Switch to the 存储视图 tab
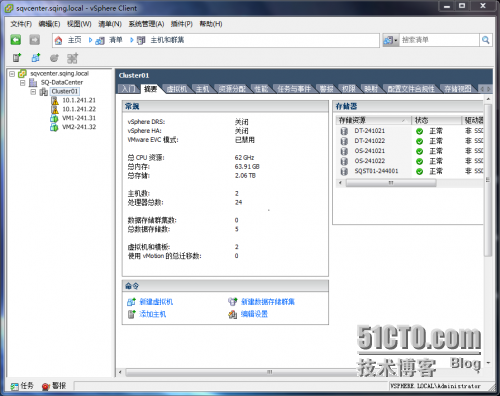Image resolution: width=500 pixels, height=396 pixels. [458, 89]
